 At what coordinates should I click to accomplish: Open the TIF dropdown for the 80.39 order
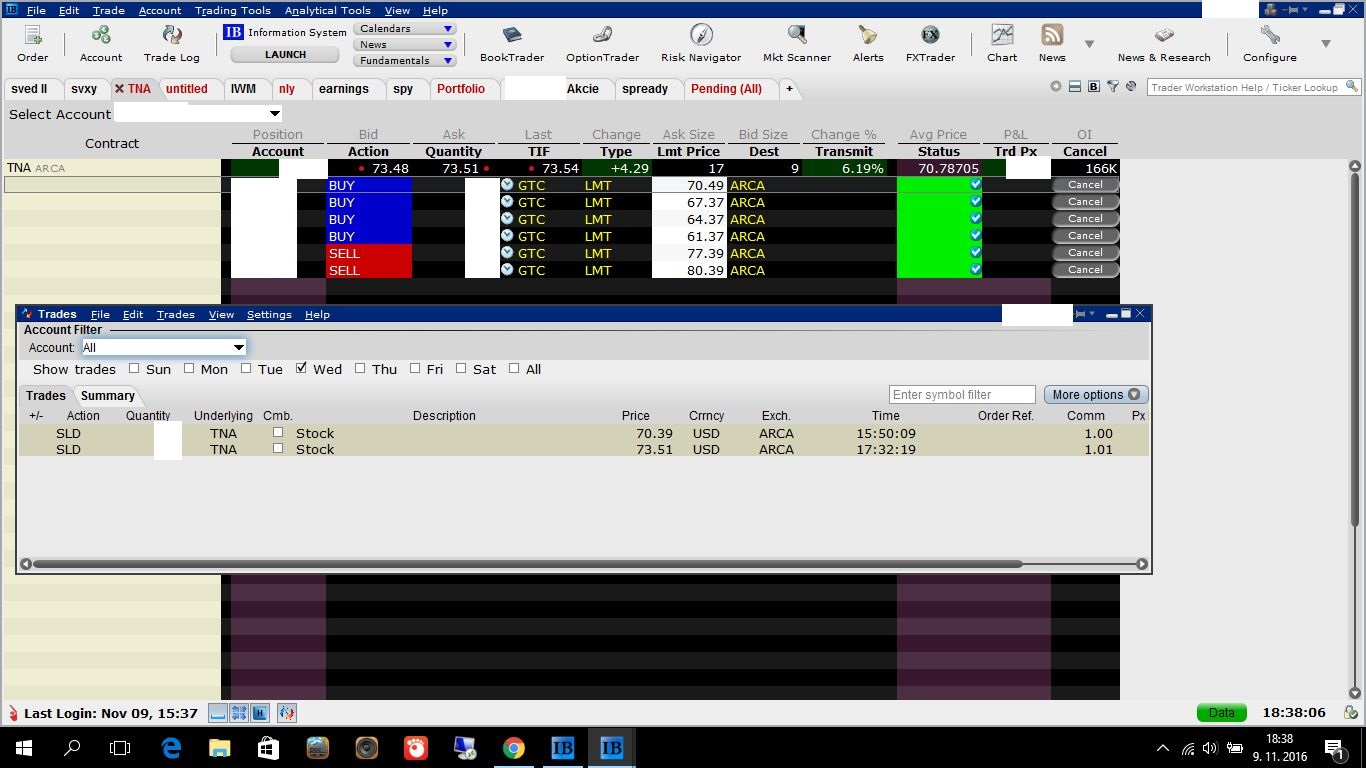[x=508, y=270]
